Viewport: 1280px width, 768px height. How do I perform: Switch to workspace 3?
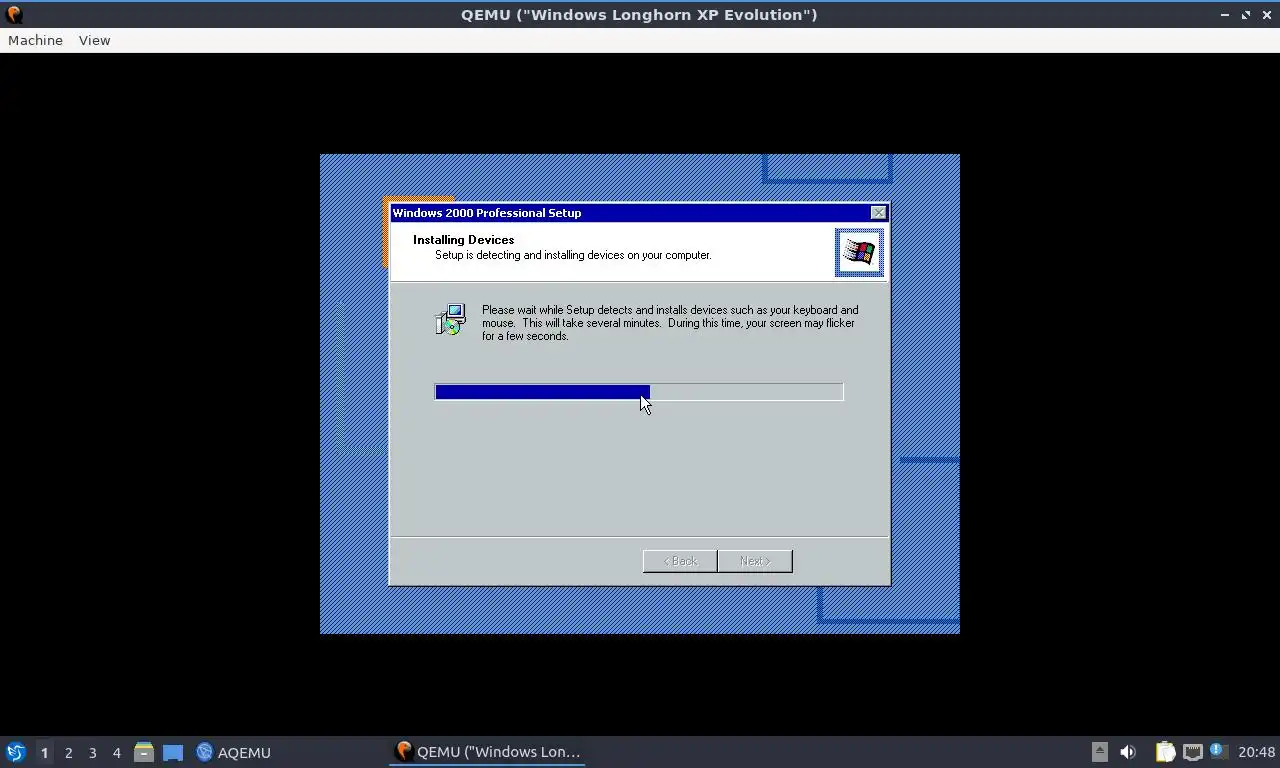click(92, 752)
